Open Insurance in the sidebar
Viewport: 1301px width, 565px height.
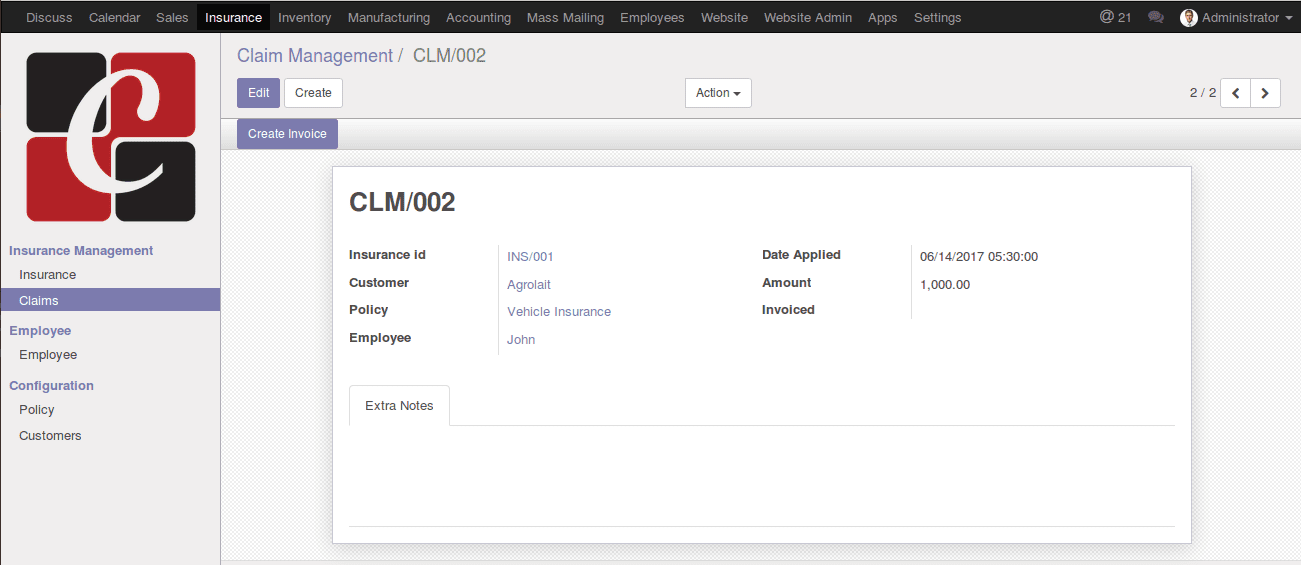click(110, 275)
